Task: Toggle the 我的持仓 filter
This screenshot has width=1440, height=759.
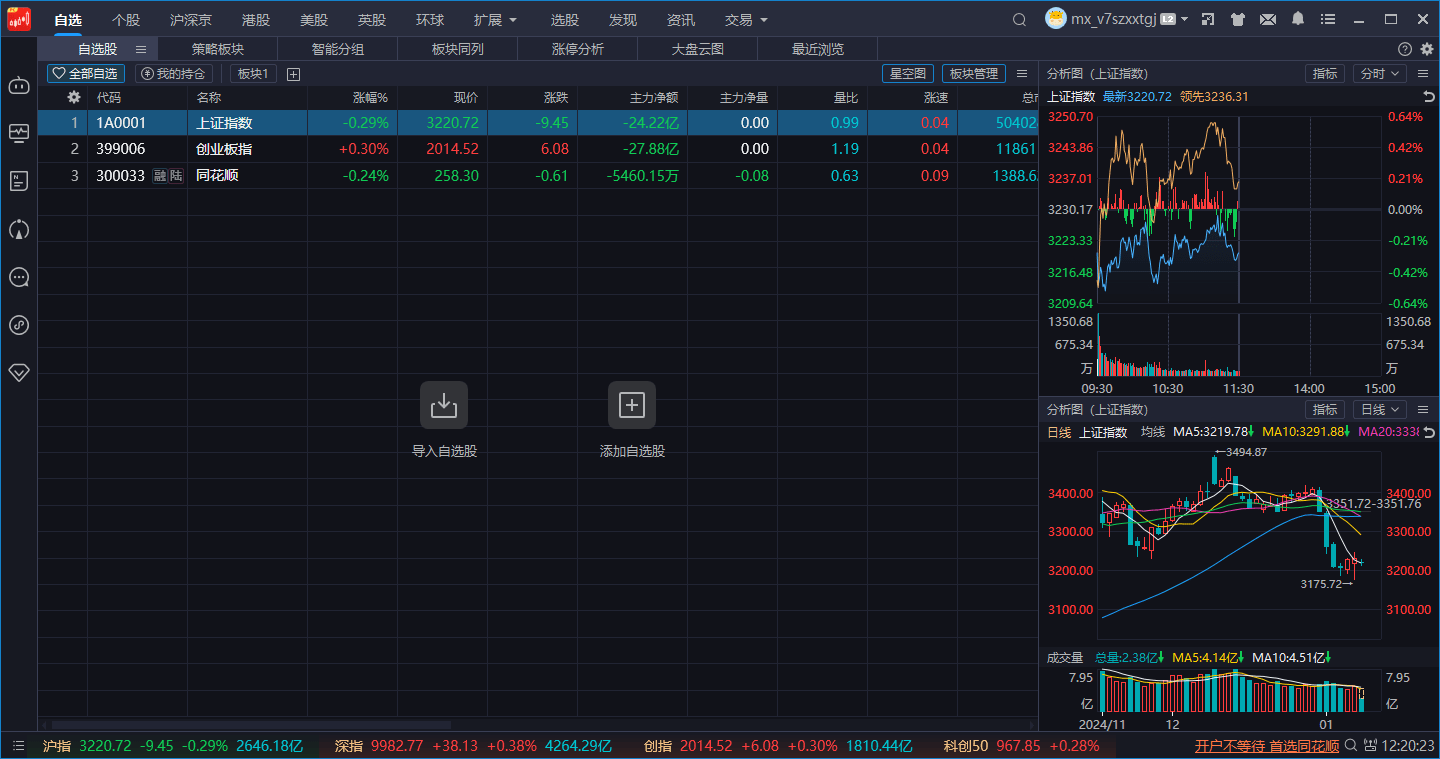Action: point(174,74)
